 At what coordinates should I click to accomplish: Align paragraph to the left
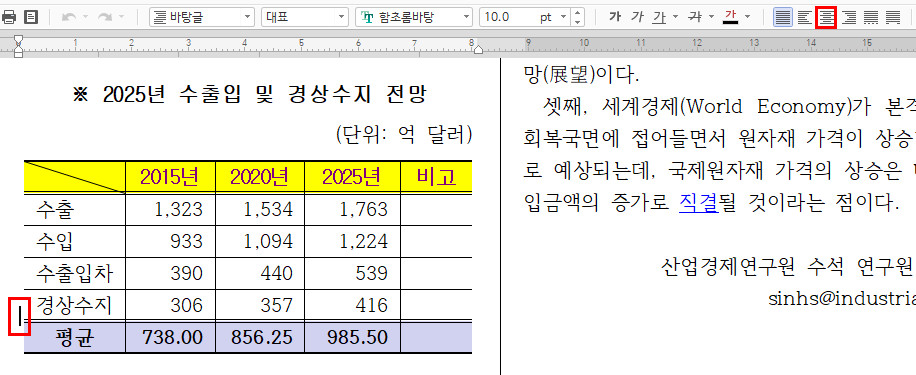click(x=805, y=18)
